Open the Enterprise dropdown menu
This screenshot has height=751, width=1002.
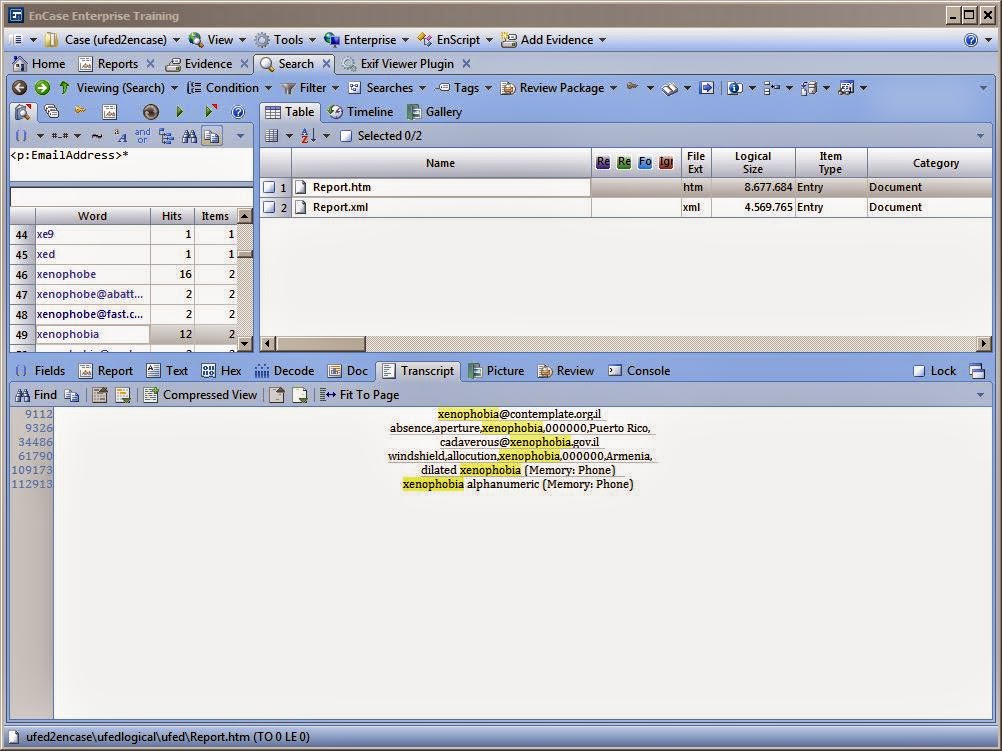(x=366, y=40)
